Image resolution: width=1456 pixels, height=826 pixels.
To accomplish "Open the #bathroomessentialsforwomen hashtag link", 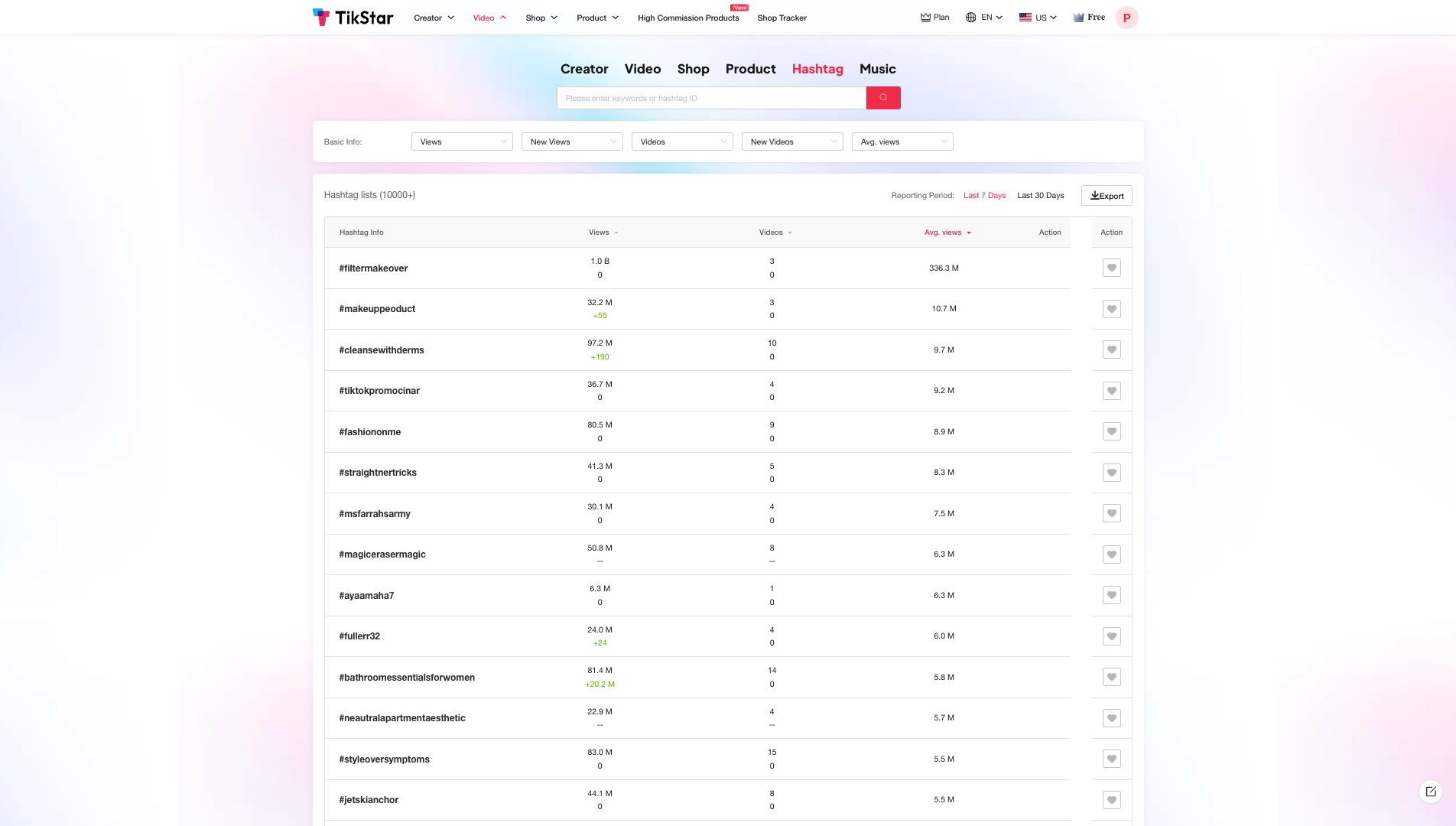I will pos(407,678).
